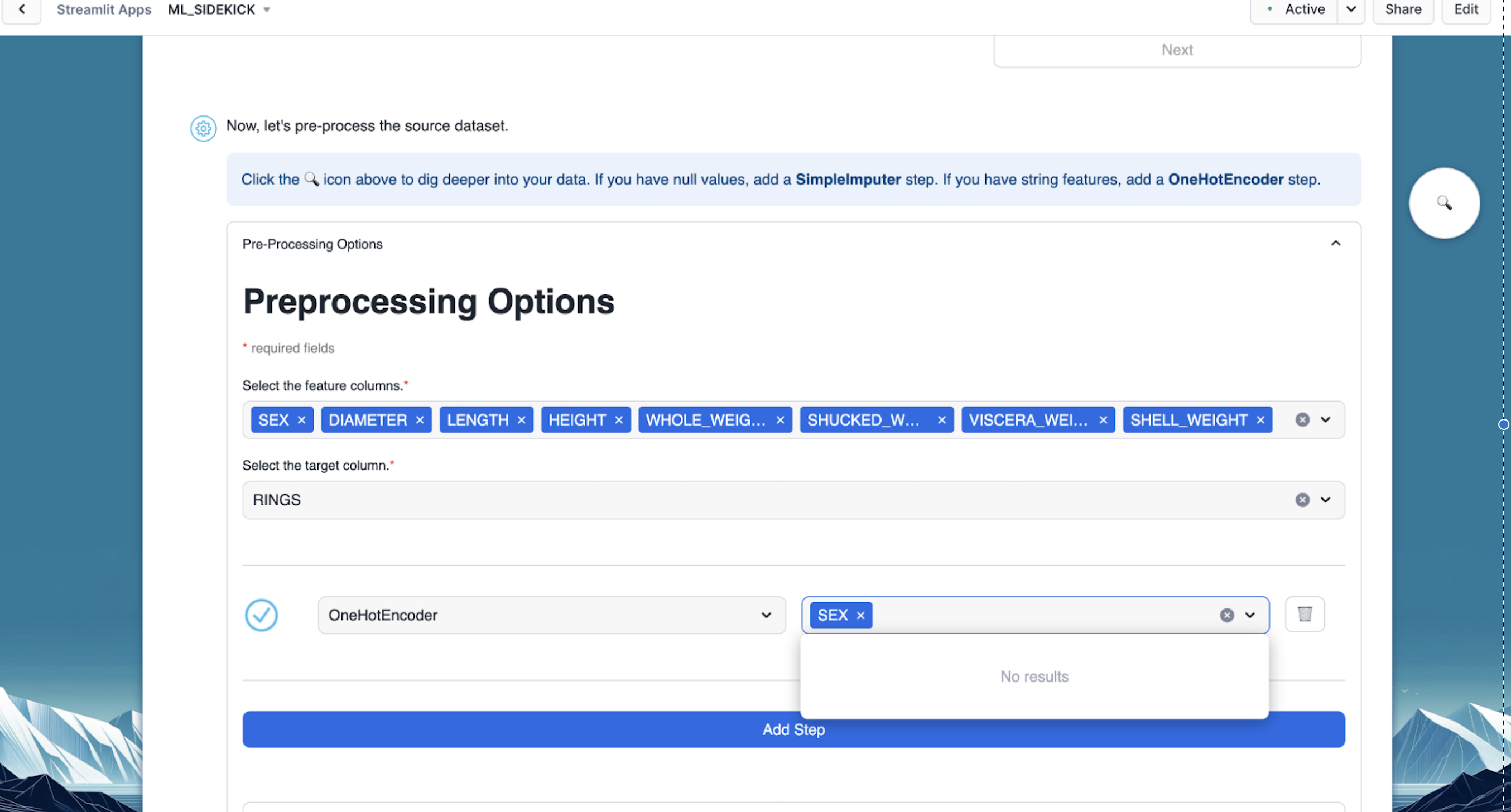Remove DIAMETER tag from feature columns
Screen dimensions: 1511x812
tap(420, 420)
